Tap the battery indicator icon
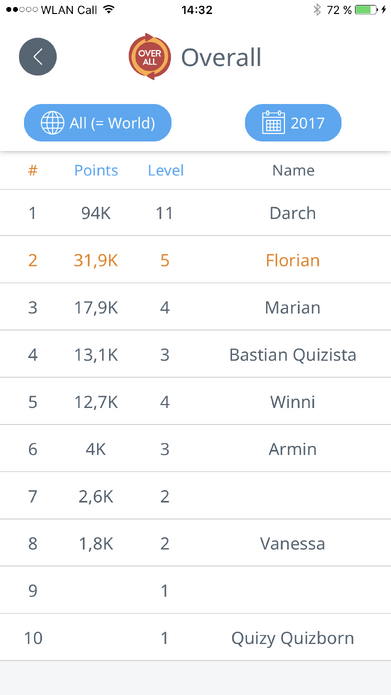Screen dimensions: 391x695 click(x=367, y=10)
